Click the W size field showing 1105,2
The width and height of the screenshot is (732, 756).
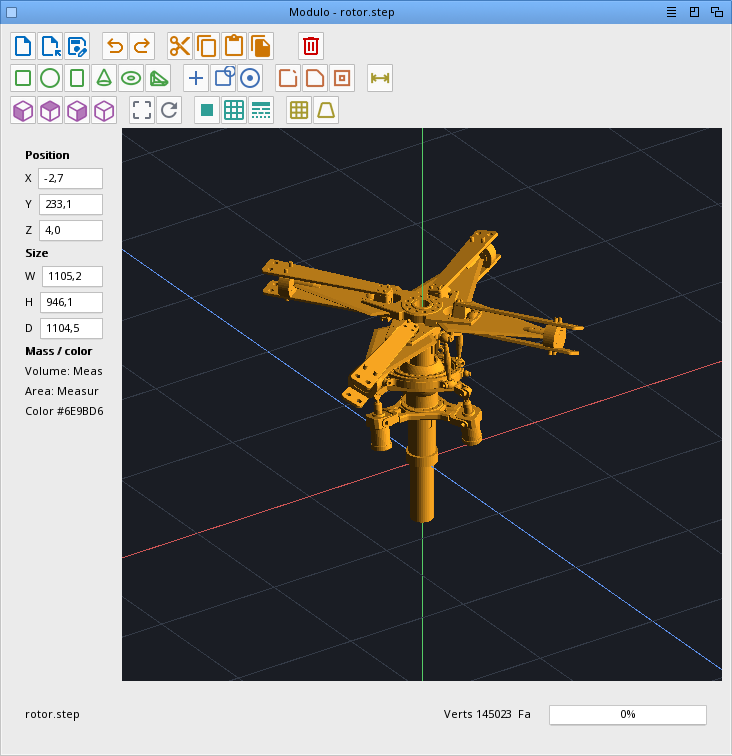[72, 276]
